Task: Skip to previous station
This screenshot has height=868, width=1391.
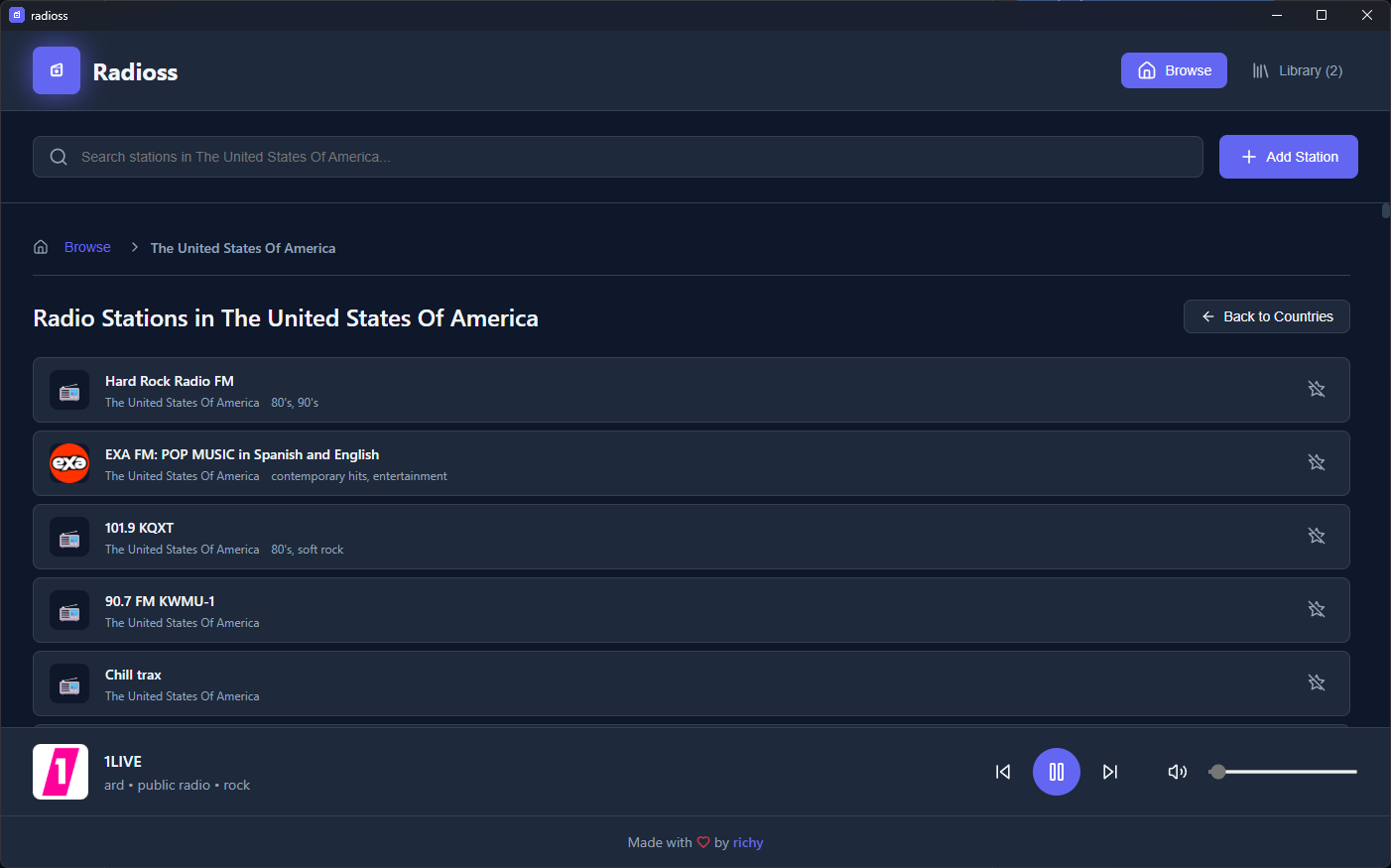Action: (x=1003, y=772)
